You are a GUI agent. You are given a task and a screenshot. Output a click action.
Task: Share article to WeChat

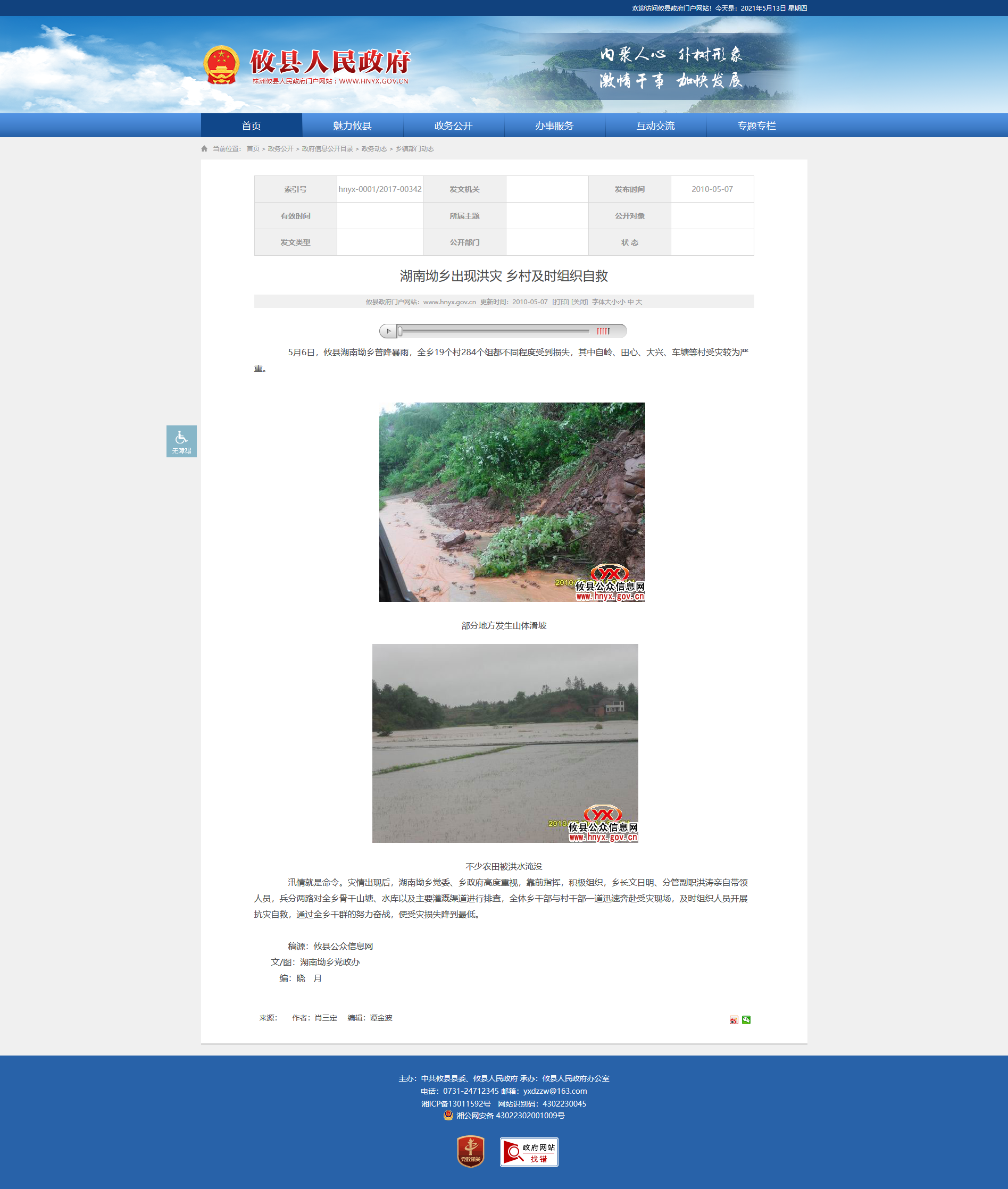pos(746,1020)
